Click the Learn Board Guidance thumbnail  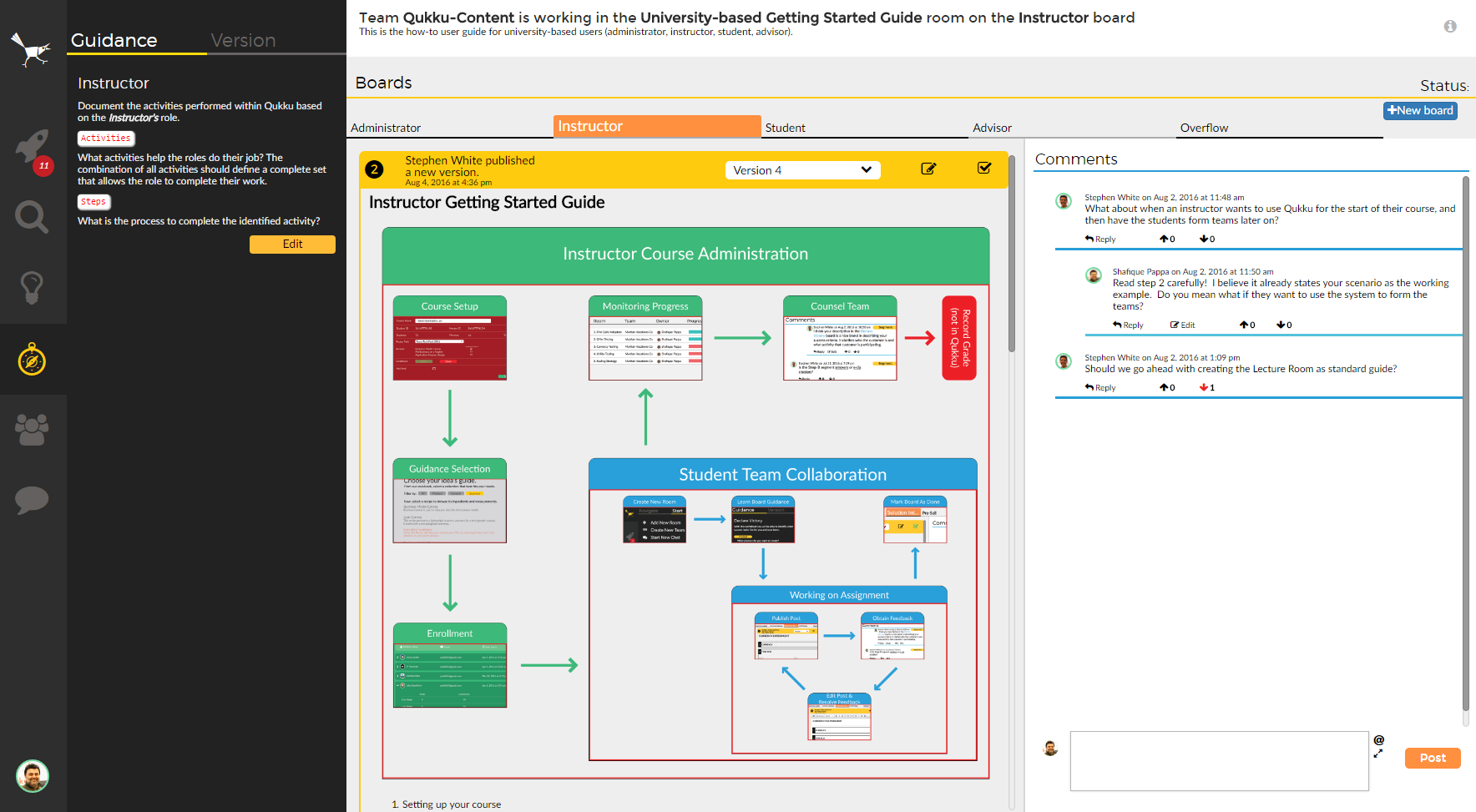763,520
